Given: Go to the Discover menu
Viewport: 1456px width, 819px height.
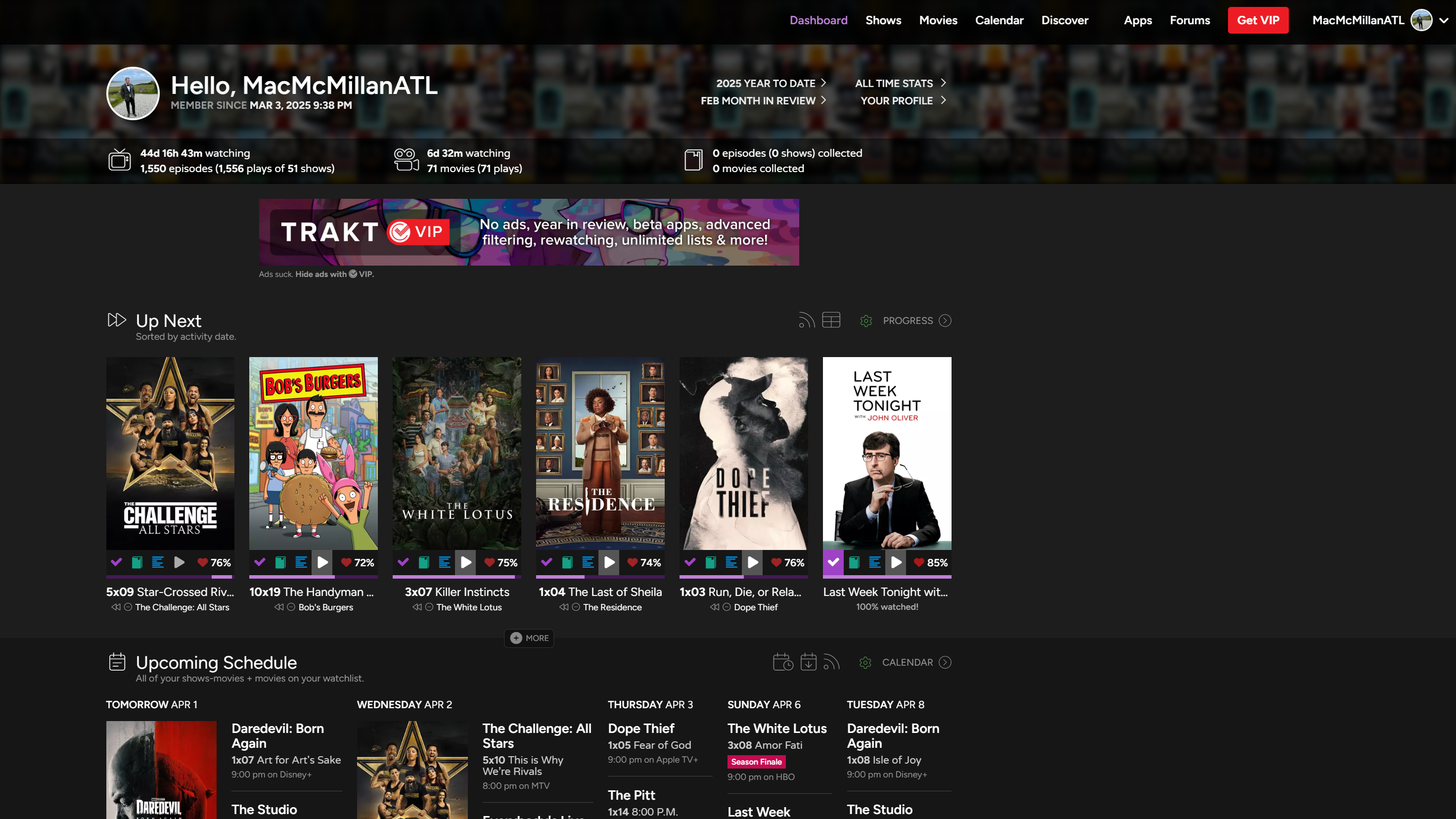Looking at the screenshot, I should pyautogui.click(x=1064, y=20).
